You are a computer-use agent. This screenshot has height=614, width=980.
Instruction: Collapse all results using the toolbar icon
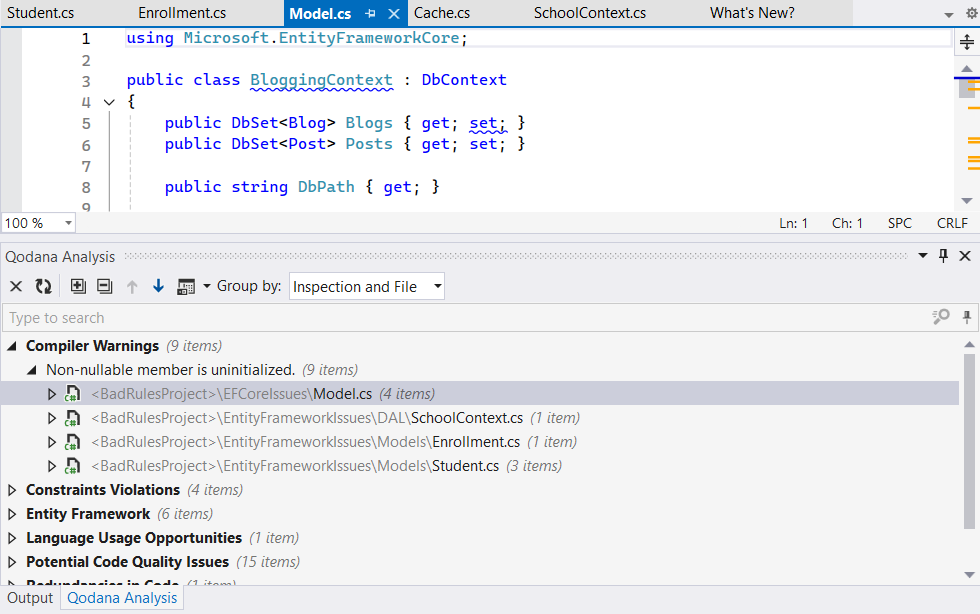click(104, 286)
